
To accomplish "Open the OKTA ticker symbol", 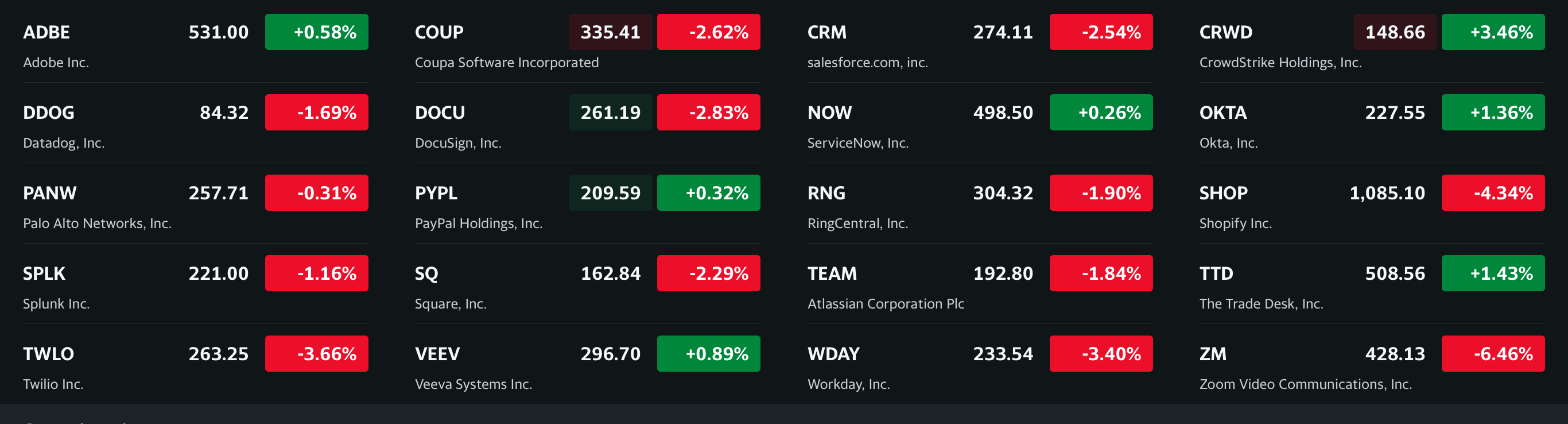I will (x=1222, y=113).
